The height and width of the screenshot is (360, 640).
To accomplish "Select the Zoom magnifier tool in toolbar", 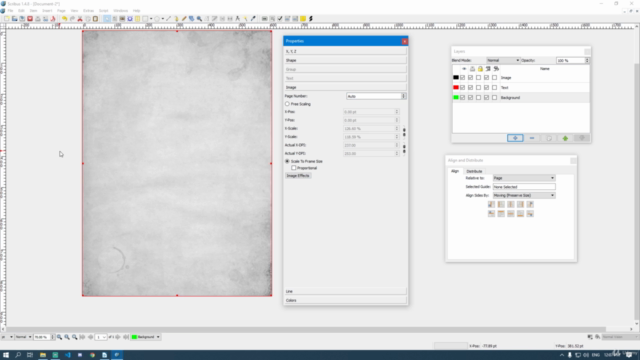I will pos(199,19).
